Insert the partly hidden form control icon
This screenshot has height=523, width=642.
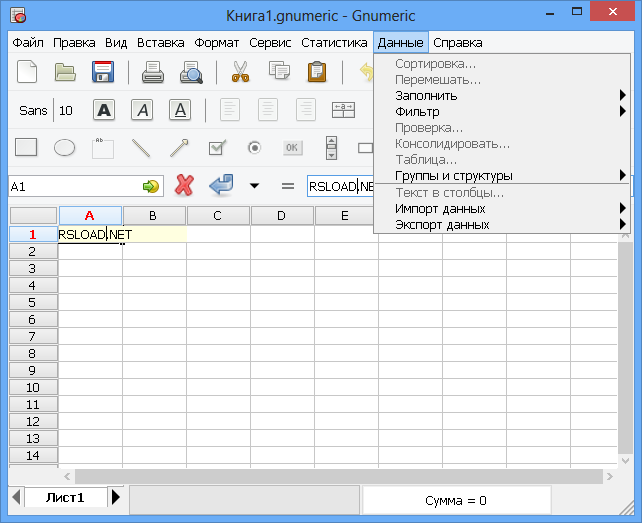click(x=366, y=148)
